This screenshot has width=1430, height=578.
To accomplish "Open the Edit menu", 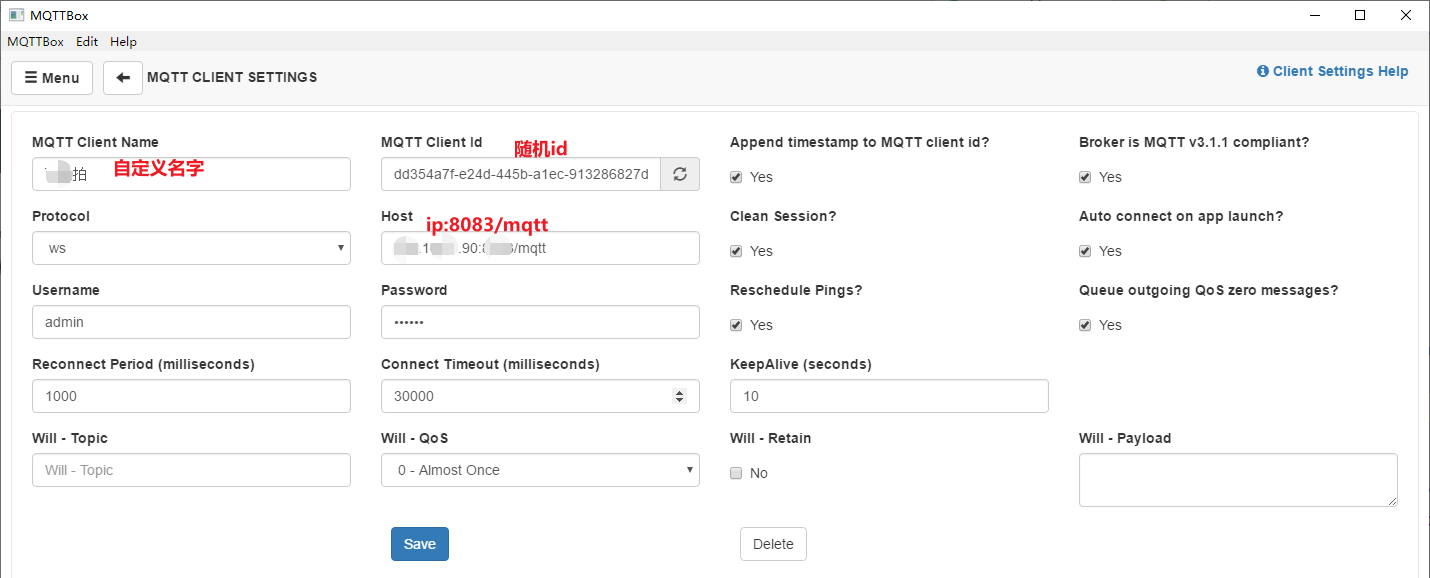I will (x=86, y=41).
